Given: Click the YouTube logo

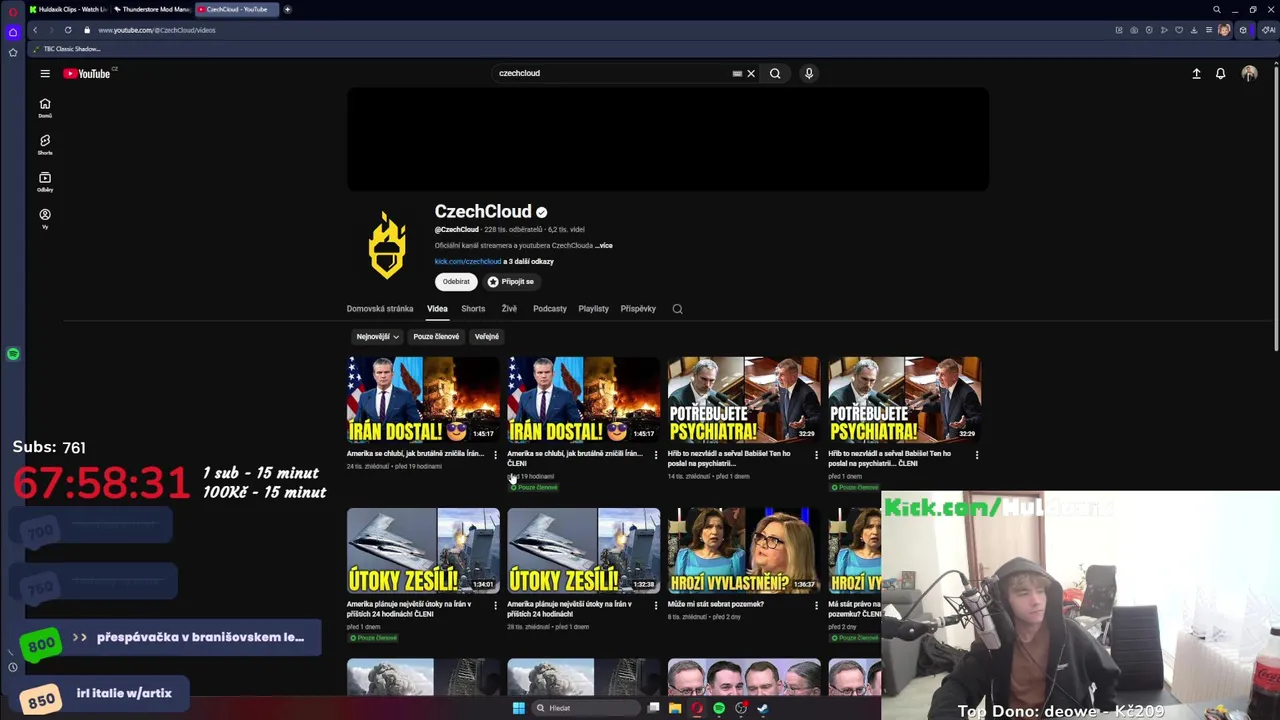Looking at the screenshot, I should click(x=87, y=73).
